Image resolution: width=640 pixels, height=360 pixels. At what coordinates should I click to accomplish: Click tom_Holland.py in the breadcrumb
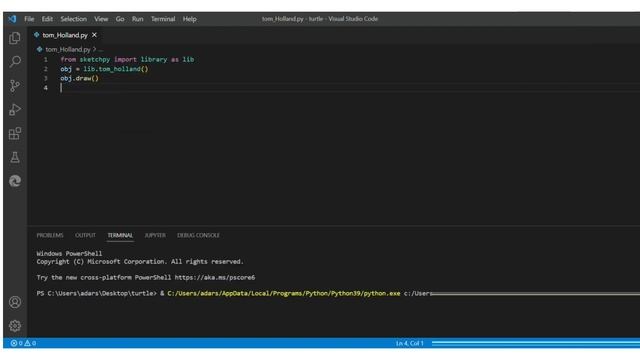pos(68,49)
